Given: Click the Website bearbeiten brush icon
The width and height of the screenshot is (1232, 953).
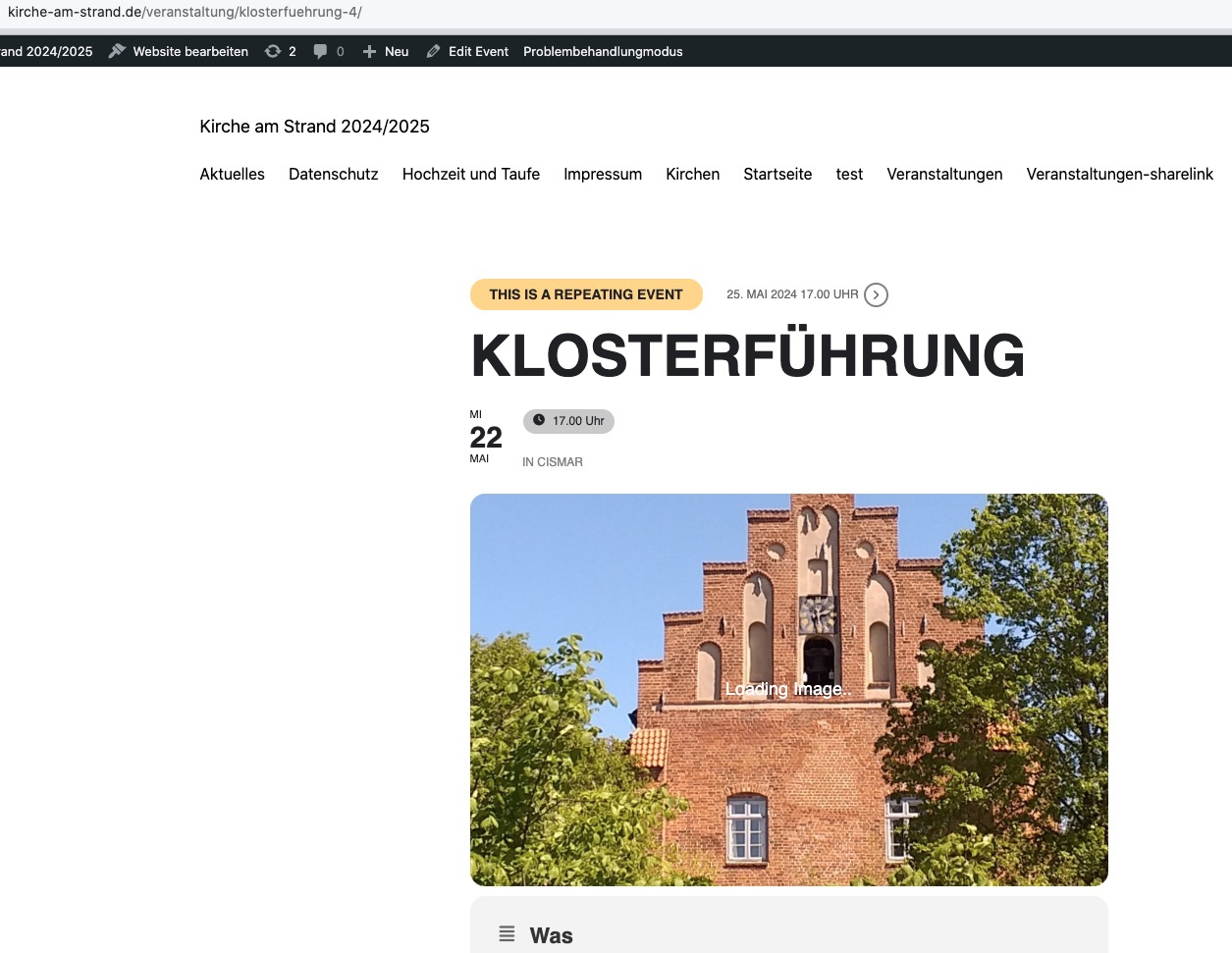Looking at the screenshot, I should point(117,51).
